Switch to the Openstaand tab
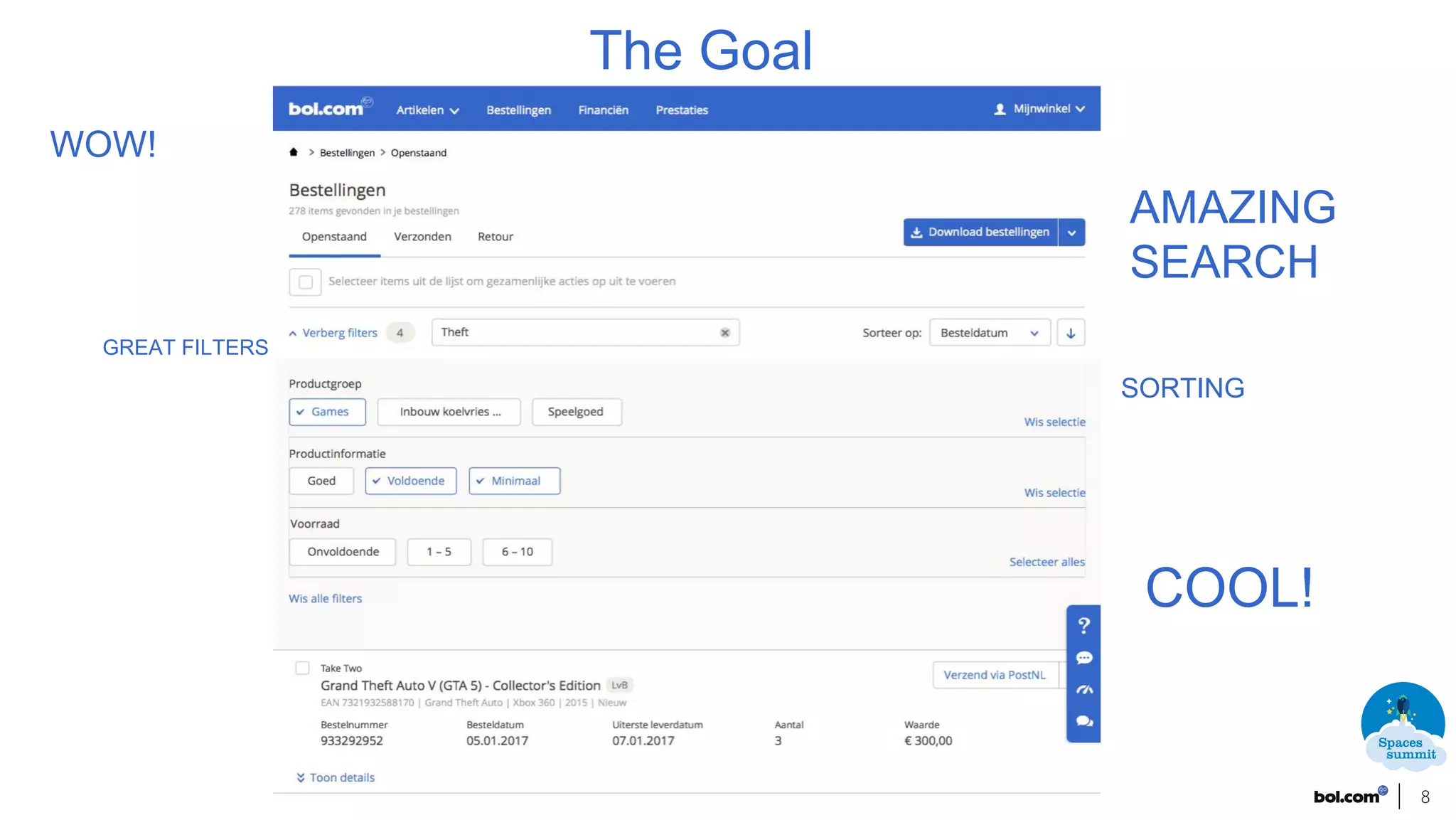 pos(334,237)
